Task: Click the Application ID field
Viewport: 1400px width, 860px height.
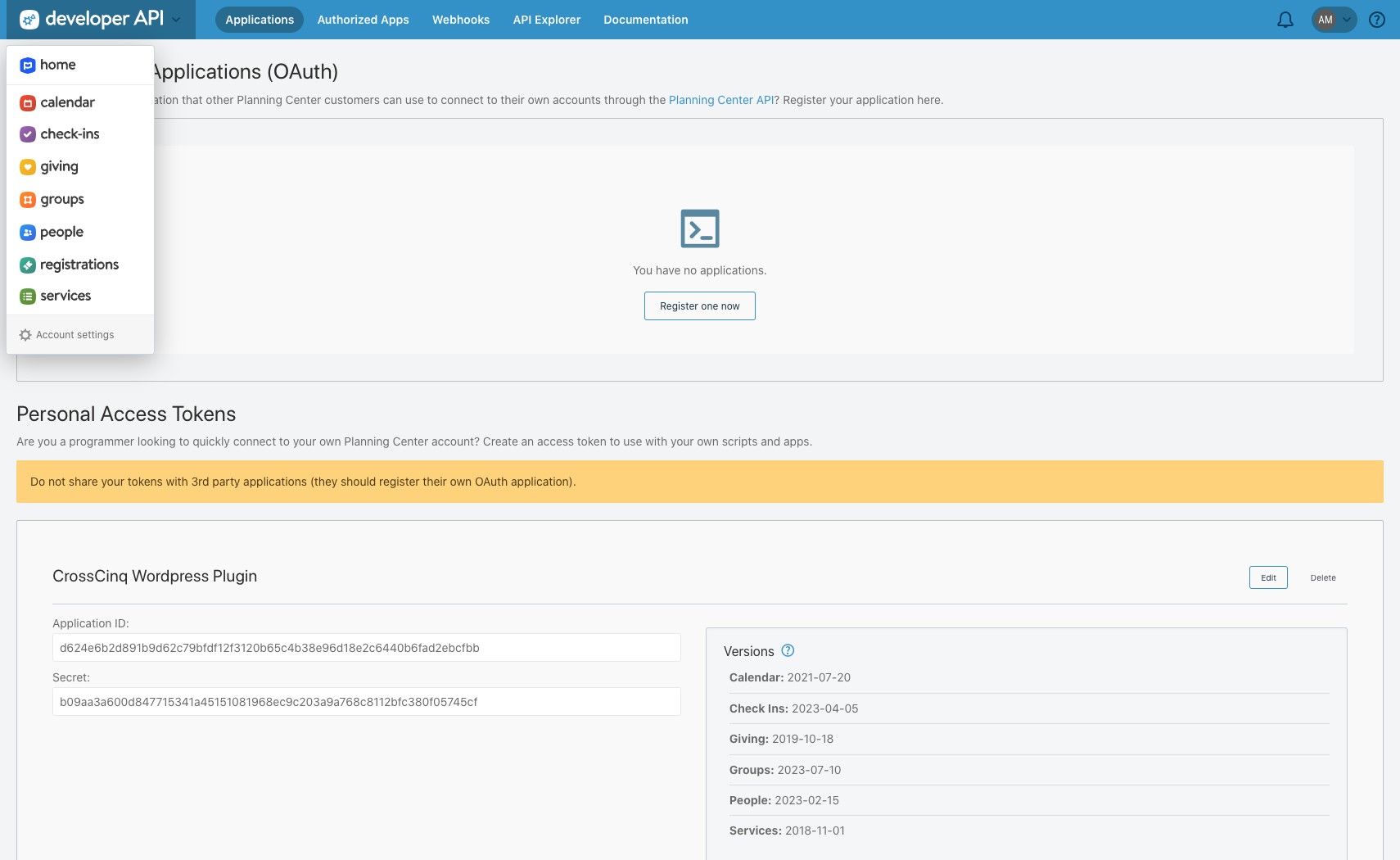Action: pyautogui.click(x=367, y=648)
